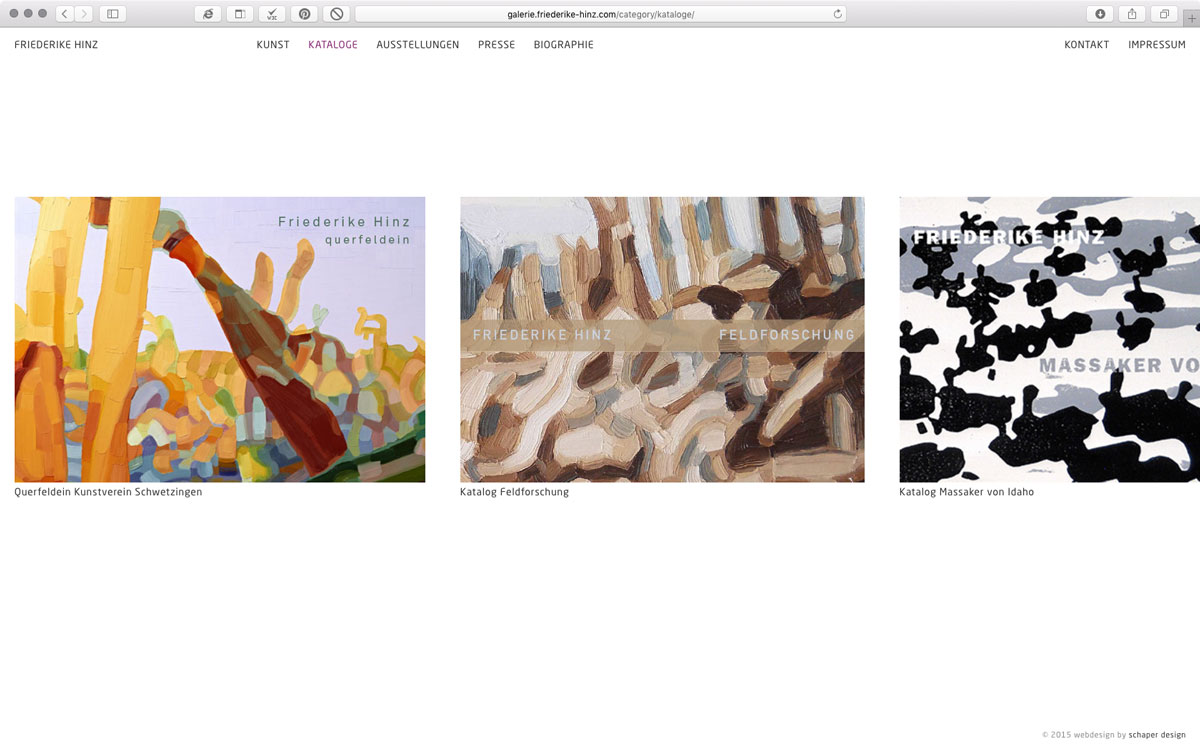The height and width of the screenshot is (750, 1200).
Task: Click the schaper design footer link
Action: (x=1157, y=735)
